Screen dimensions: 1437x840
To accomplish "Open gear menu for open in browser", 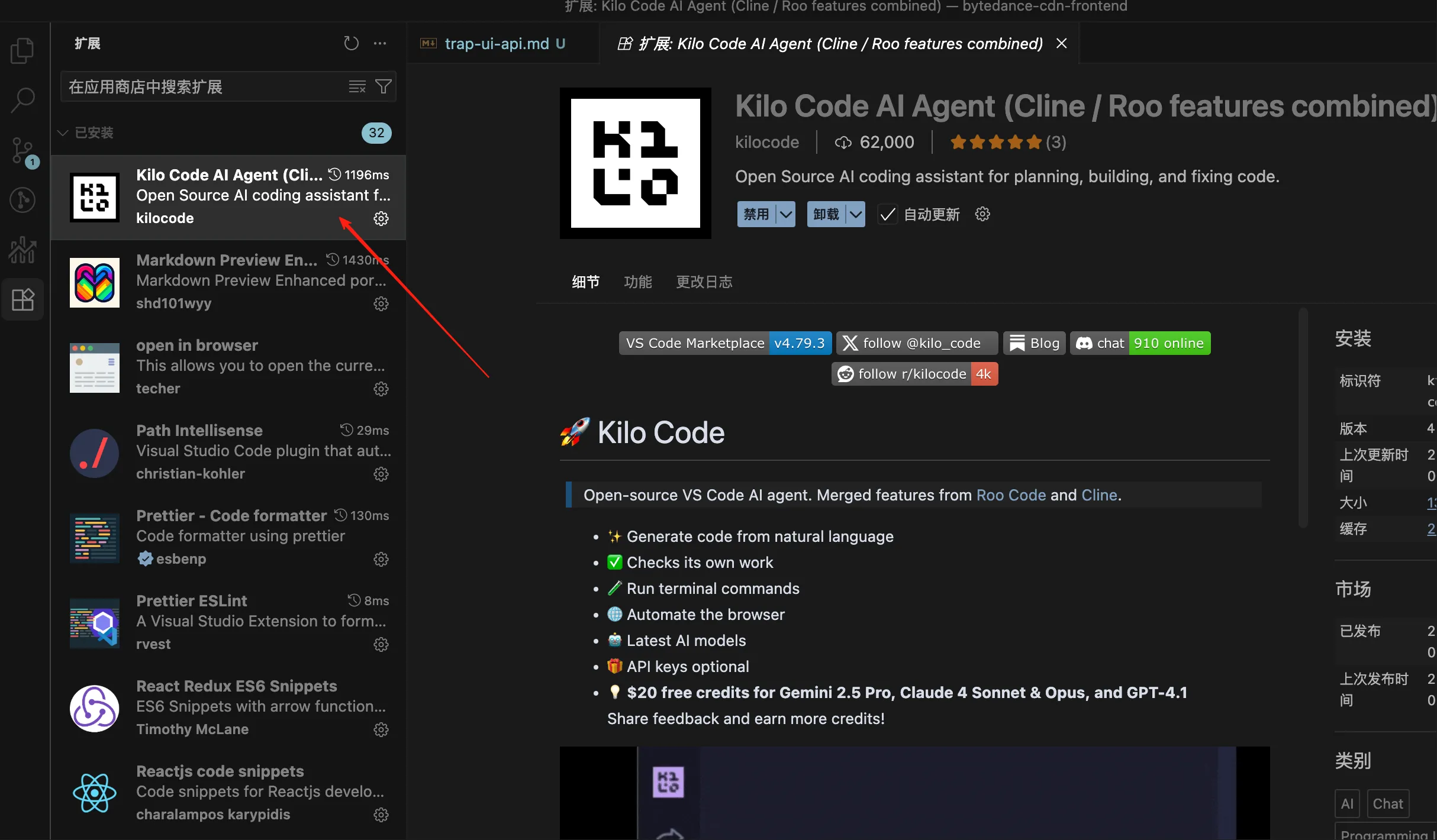I will click(381, 389).
